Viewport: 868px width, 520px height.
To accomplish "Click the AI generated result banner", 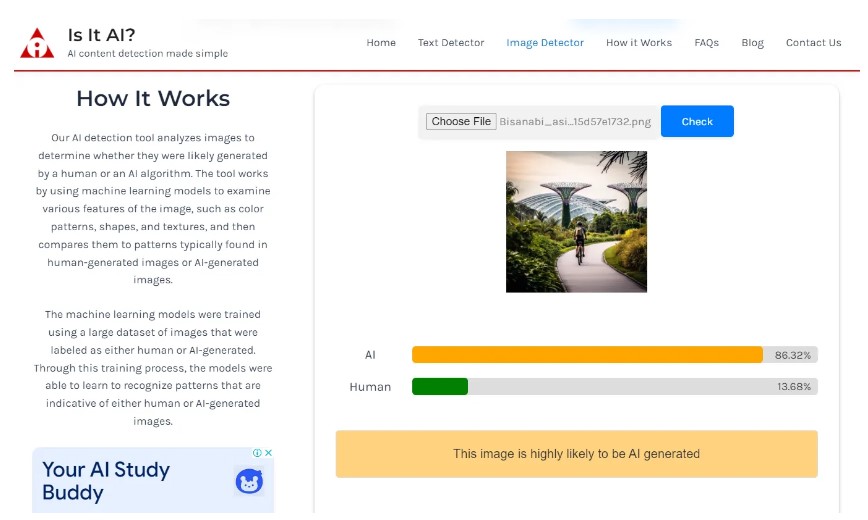I will click(x=576, y=454).
